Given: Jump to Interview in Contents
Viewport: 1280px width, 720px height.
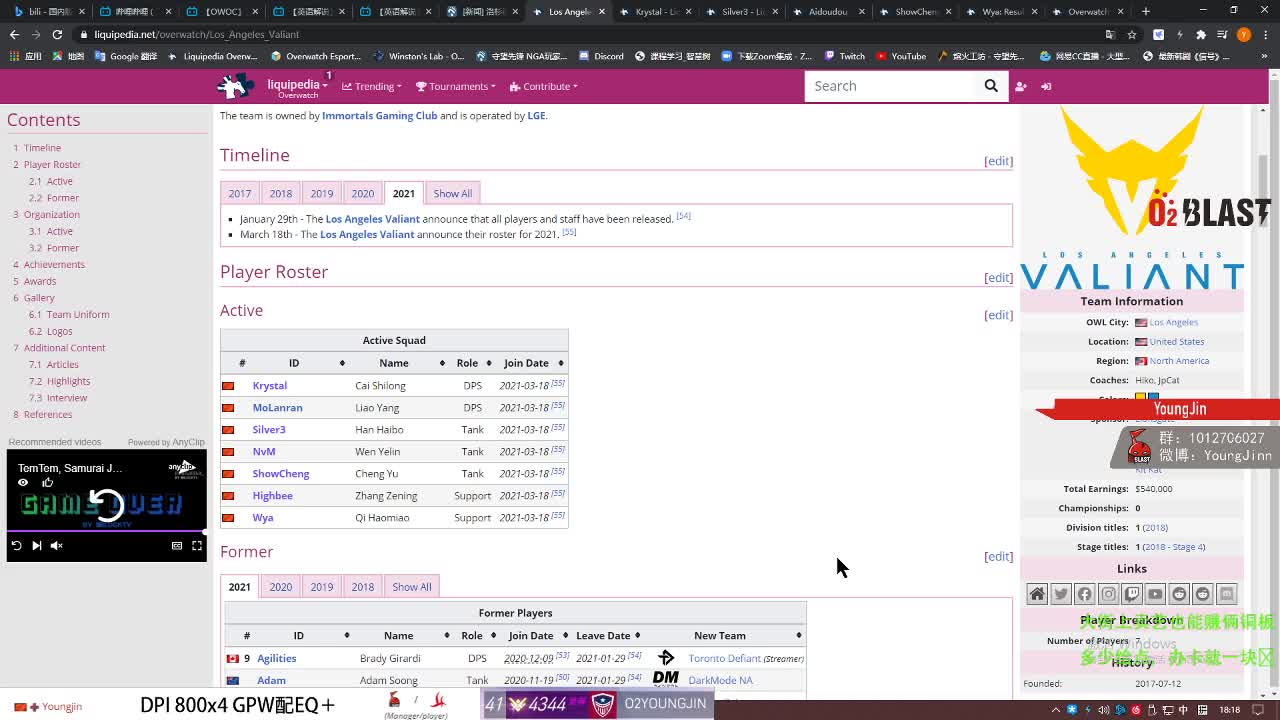Looking at the screenshot, I should (67, 398).
